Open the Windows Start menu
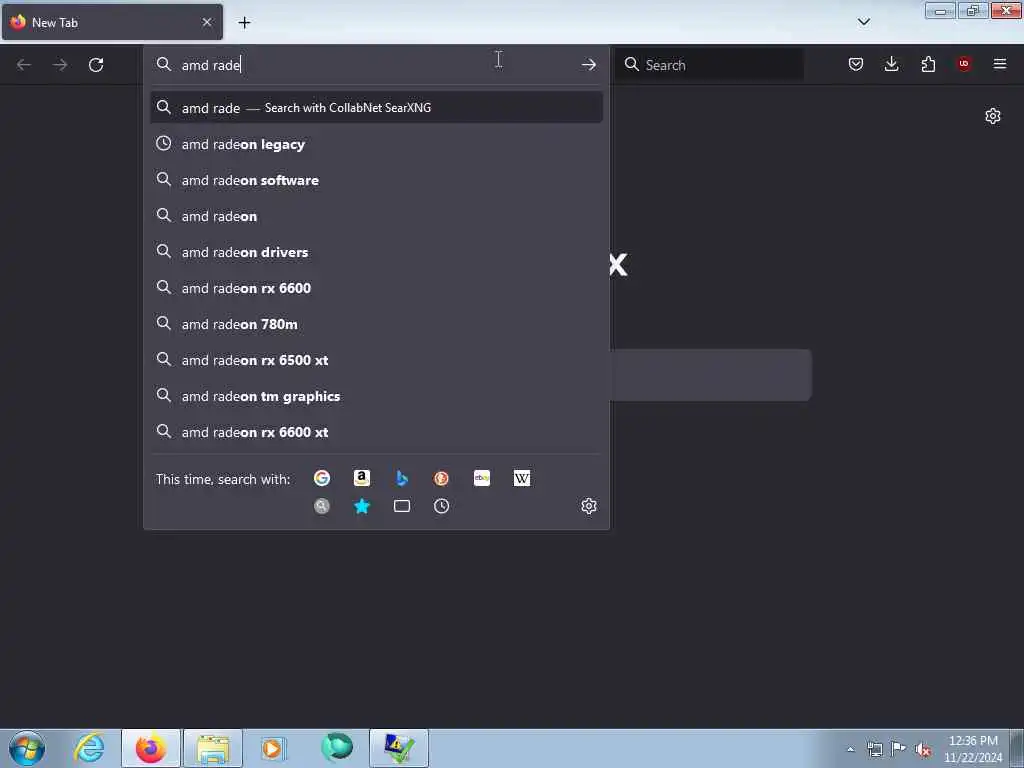The height and width of the screenshot is (768, 1024). click(27, 748)
